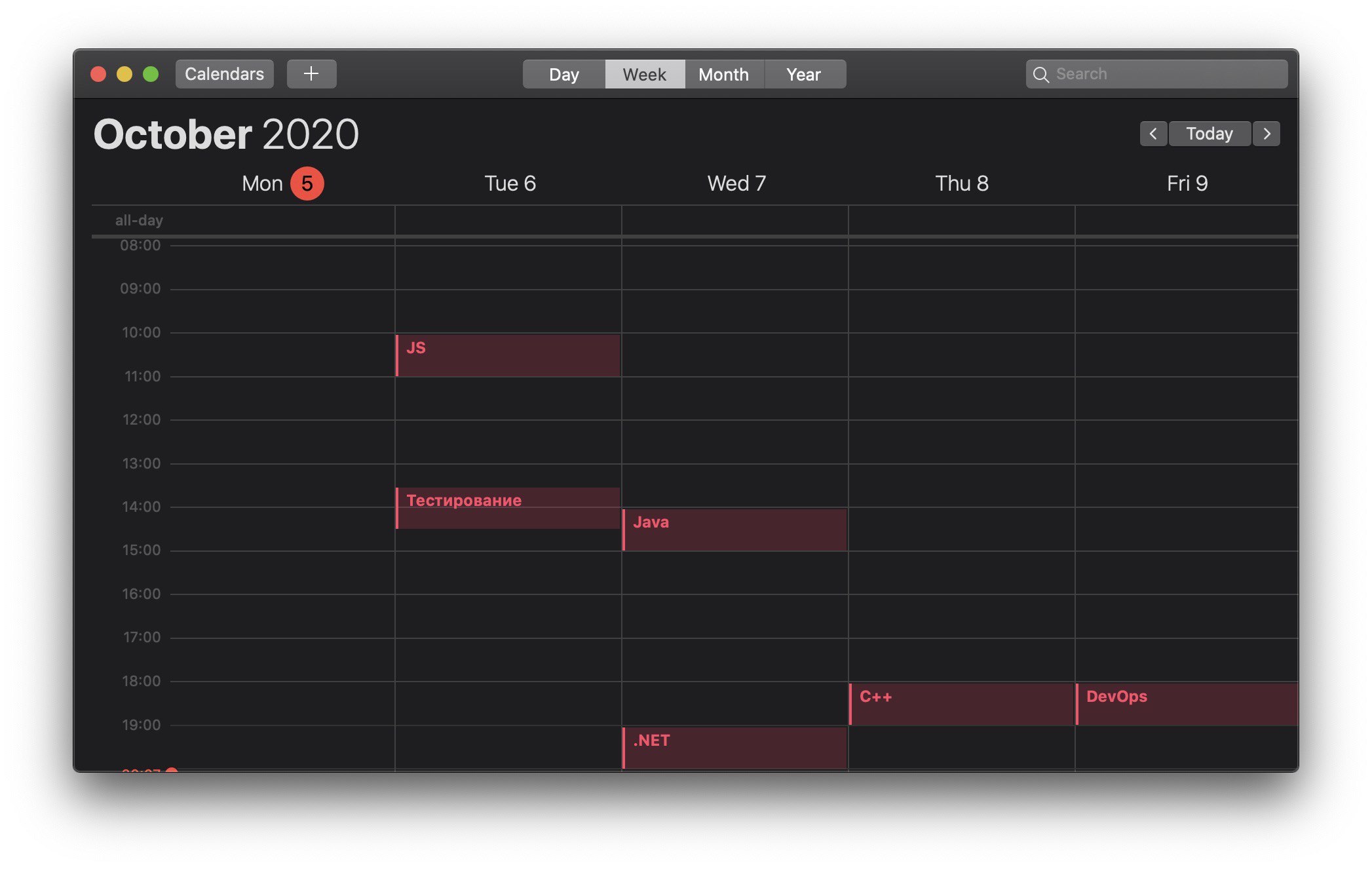Click the 08:00 time label
The image size is (1372, 869).
[140, 246]
